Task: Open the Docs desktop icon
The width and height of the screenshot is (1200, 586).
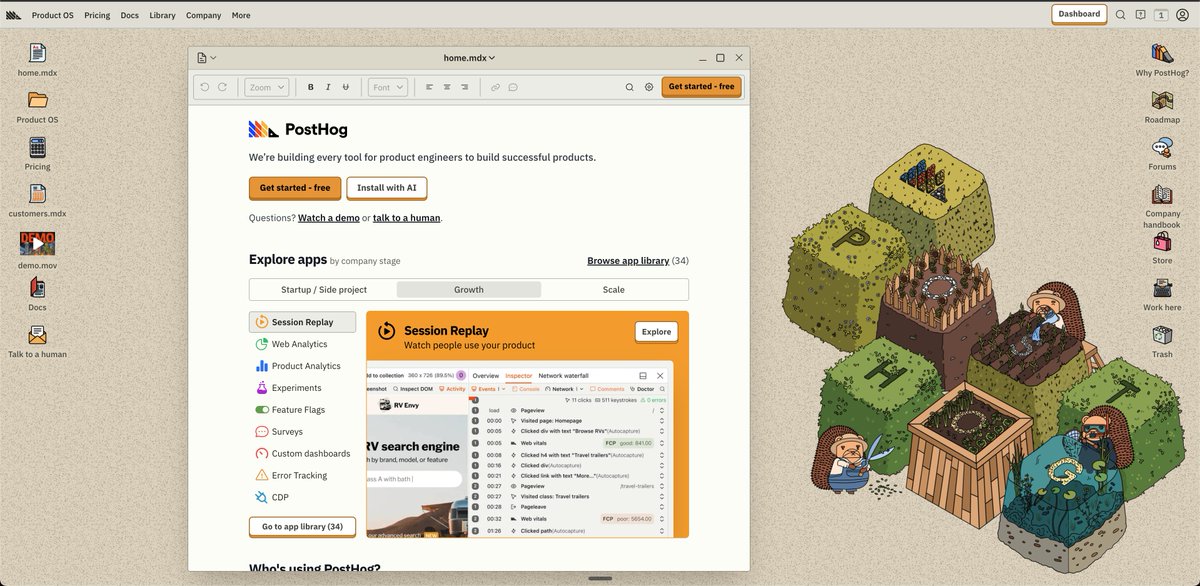Action: pyautogui.click(x=38, y=288)
